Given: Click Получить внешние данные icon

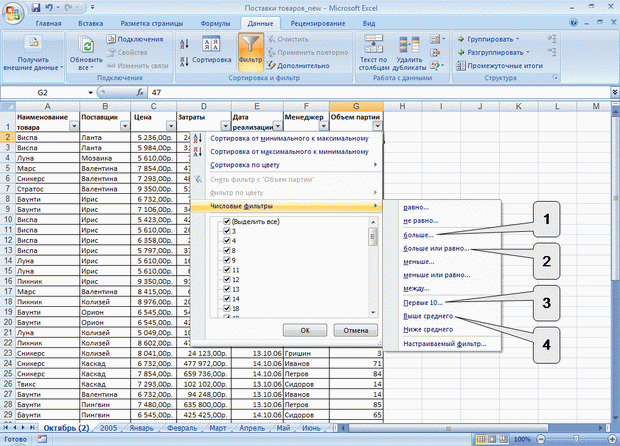Looking at the screenshot, I should [33, 43].
